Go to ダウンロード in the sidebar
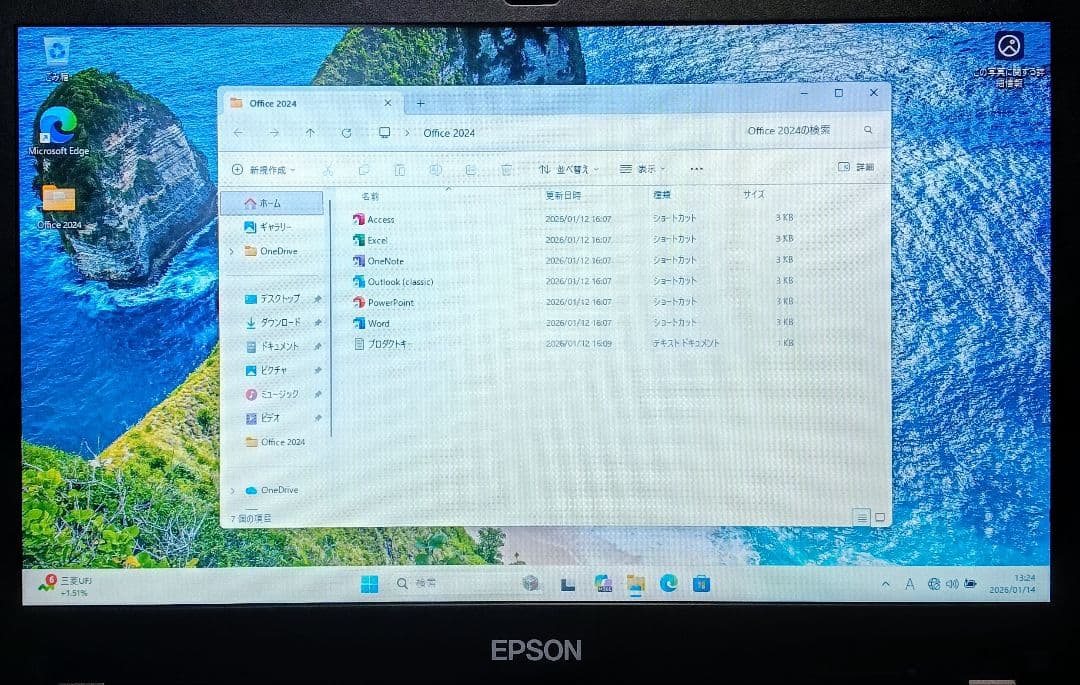Image resolution: width=1080 pixels, height=685 pixels. (x=275, y=322)
